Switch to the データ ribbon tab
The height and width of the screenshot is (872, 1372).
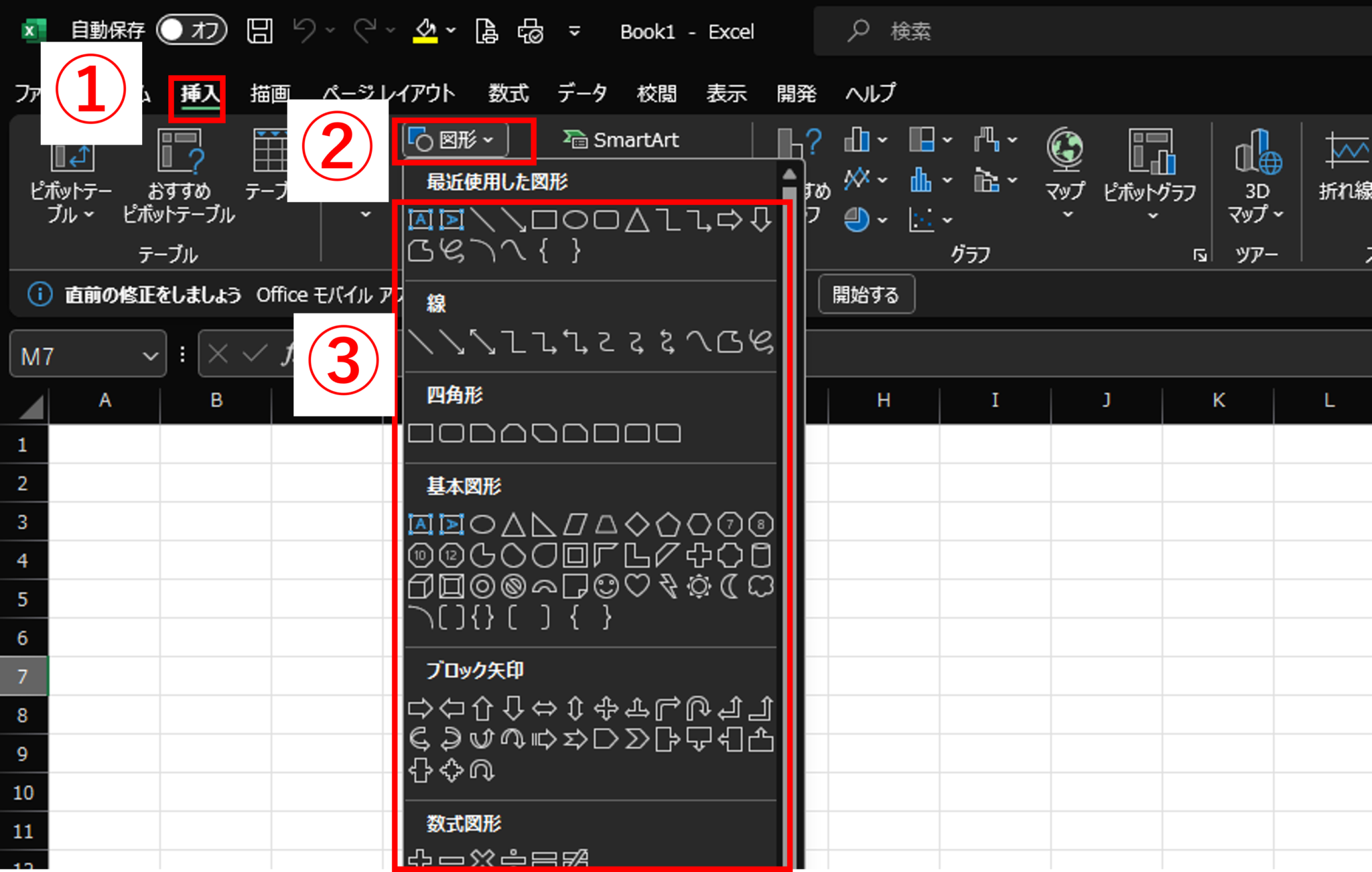pos(581,93)
